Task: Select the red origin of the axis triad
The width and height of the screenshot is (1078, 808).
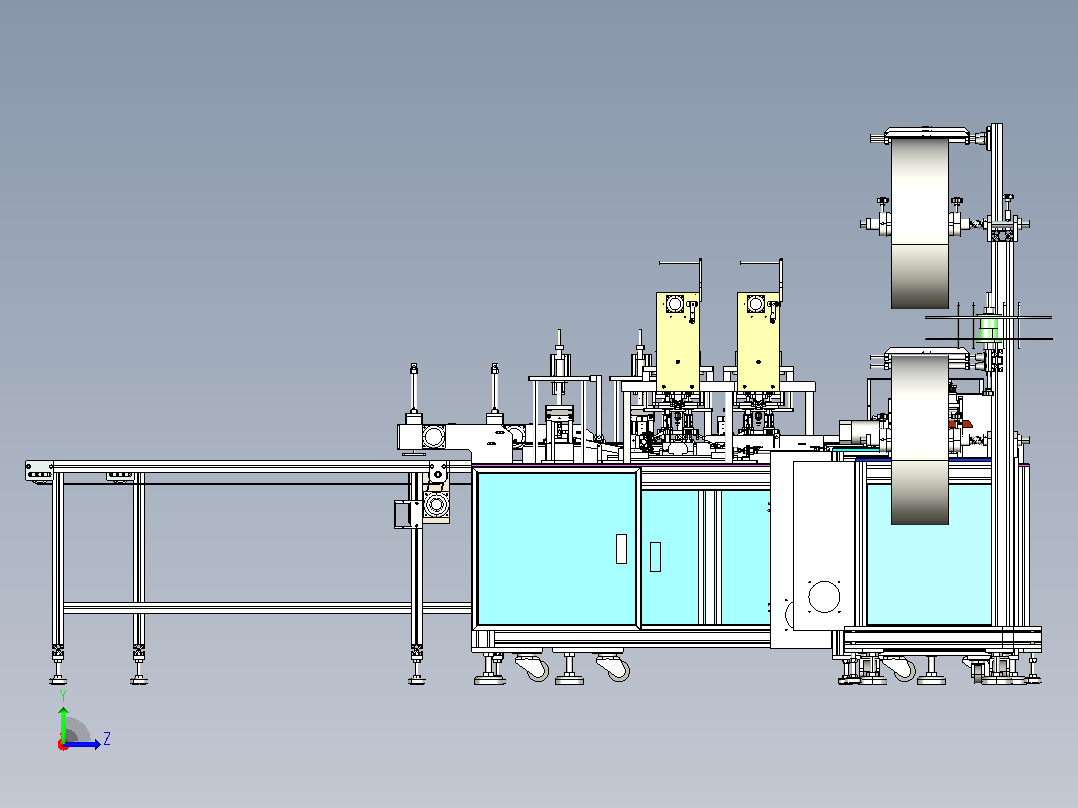Action: (x=63, y=745)
